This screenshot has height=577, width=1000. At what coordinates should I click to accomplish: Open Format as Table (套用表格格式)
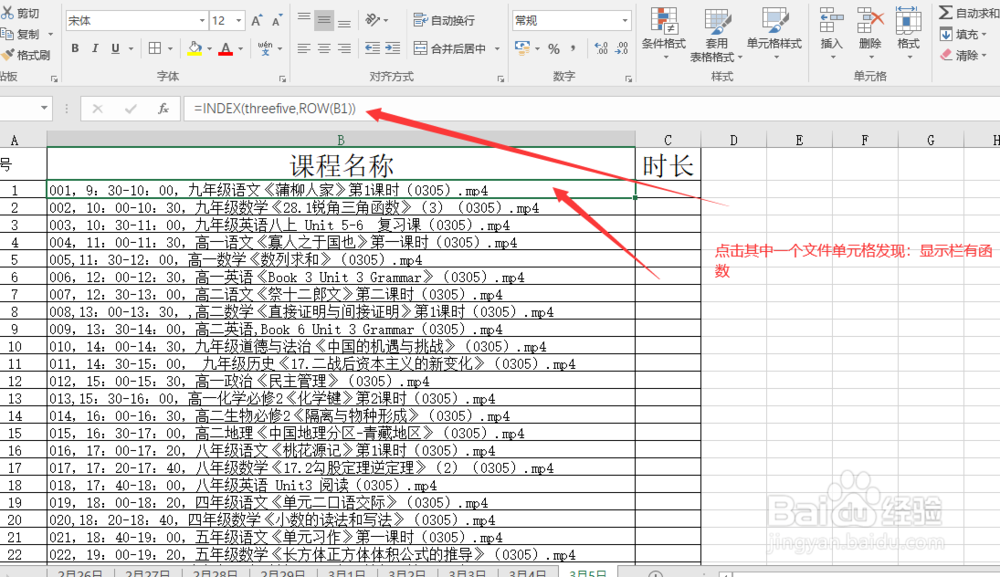(x=717, y=32)
